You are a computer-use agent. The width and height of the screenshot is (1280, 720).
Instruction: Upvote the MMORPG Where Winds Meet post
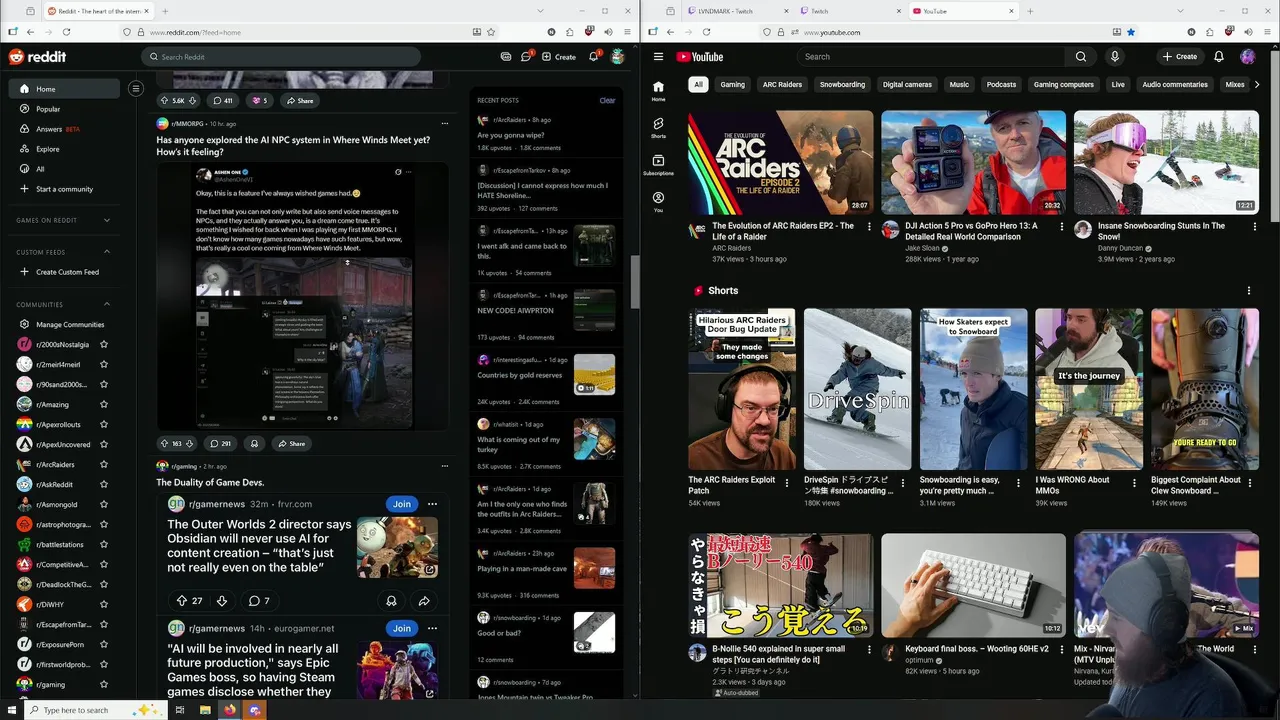164,443
